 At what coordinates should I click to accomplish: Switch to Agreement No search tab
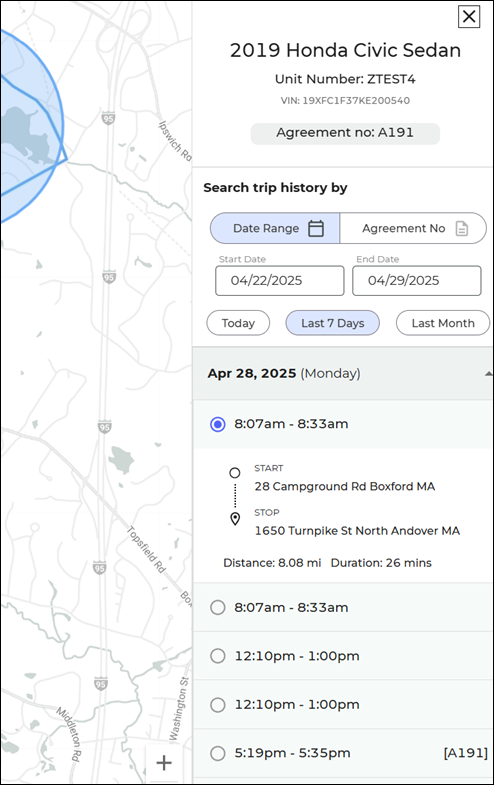pyautogui.click(x=413, y=228)
